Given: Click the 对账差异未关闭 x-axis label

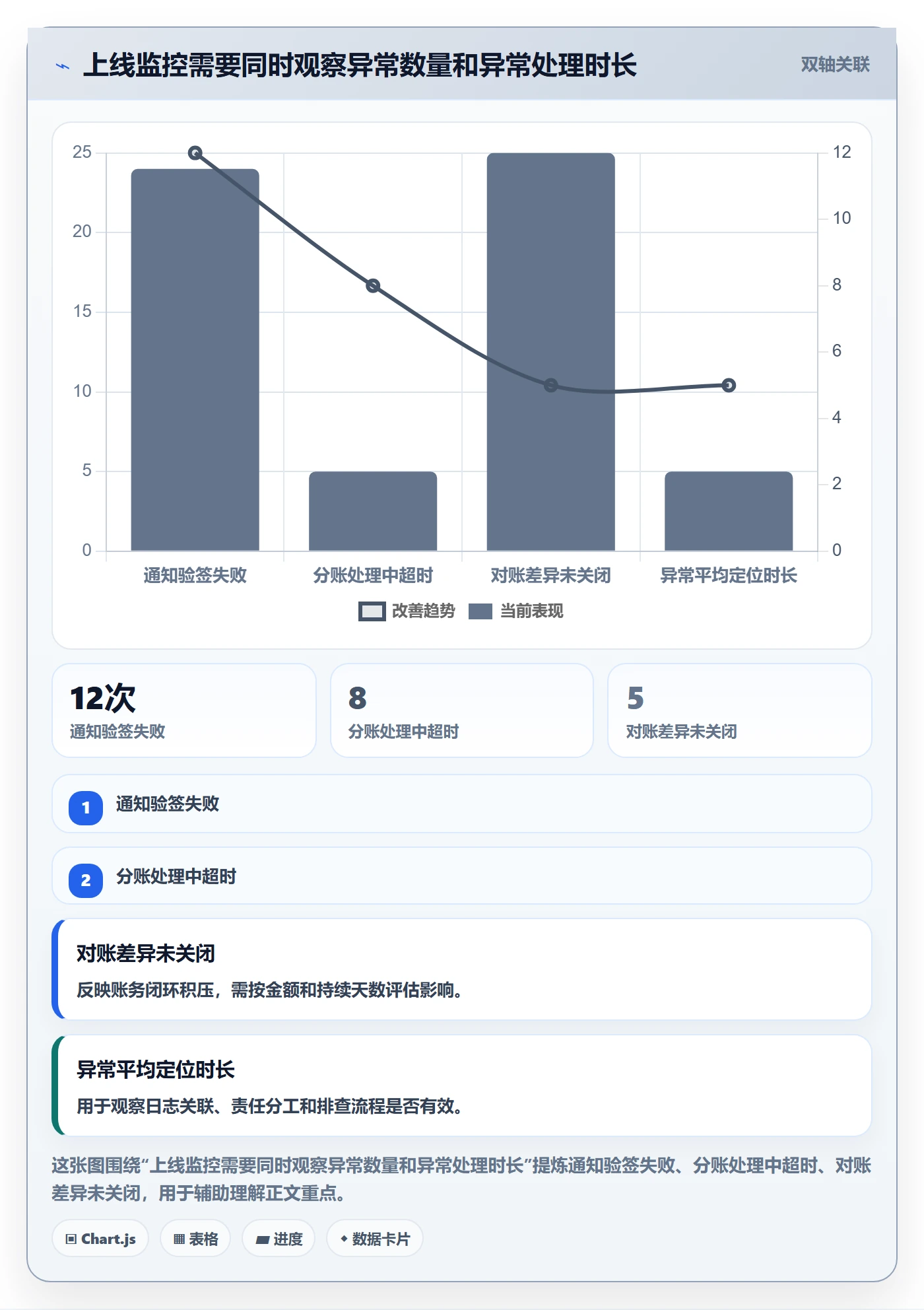Looking at the screenshot, I should tap(550, 575).
